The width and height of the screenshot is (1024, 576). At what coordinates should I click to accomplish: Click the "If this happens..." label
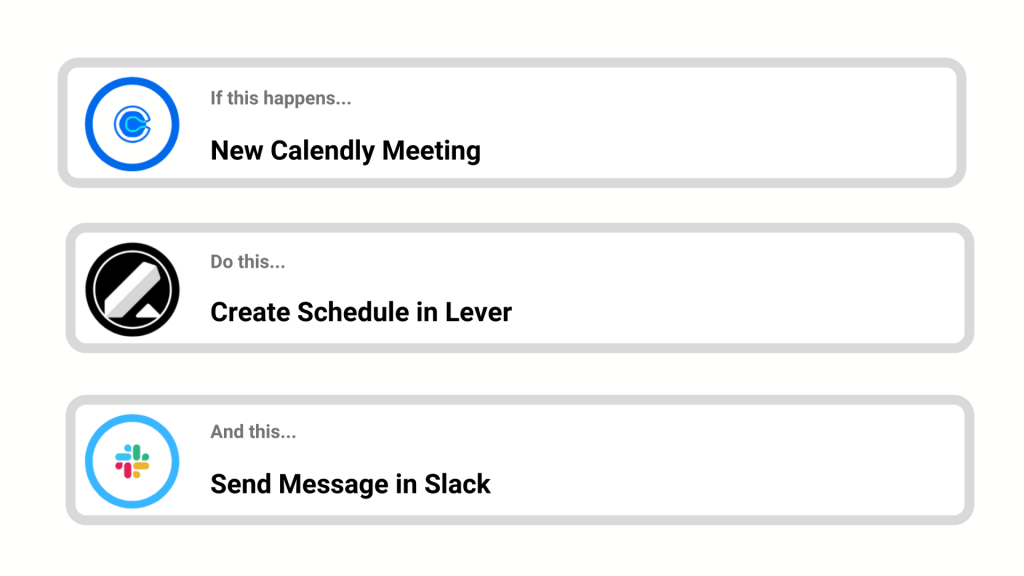pyautogui.click(x=280, y=98)
